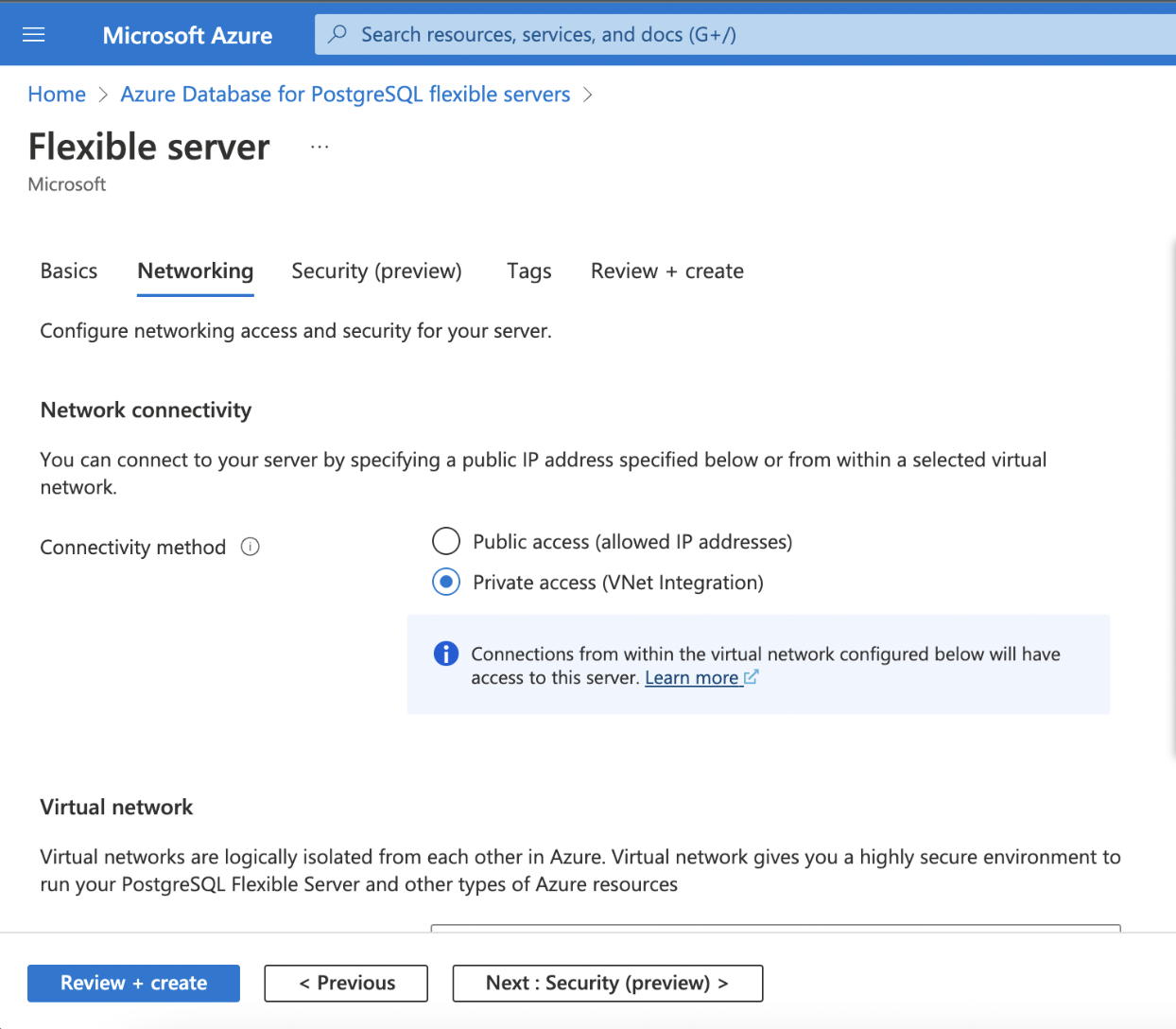The height and width of the screenshot is (1029, 1176).
Task: Click the chevron after flexible servers breadcrumb
Action: (588, 95)
